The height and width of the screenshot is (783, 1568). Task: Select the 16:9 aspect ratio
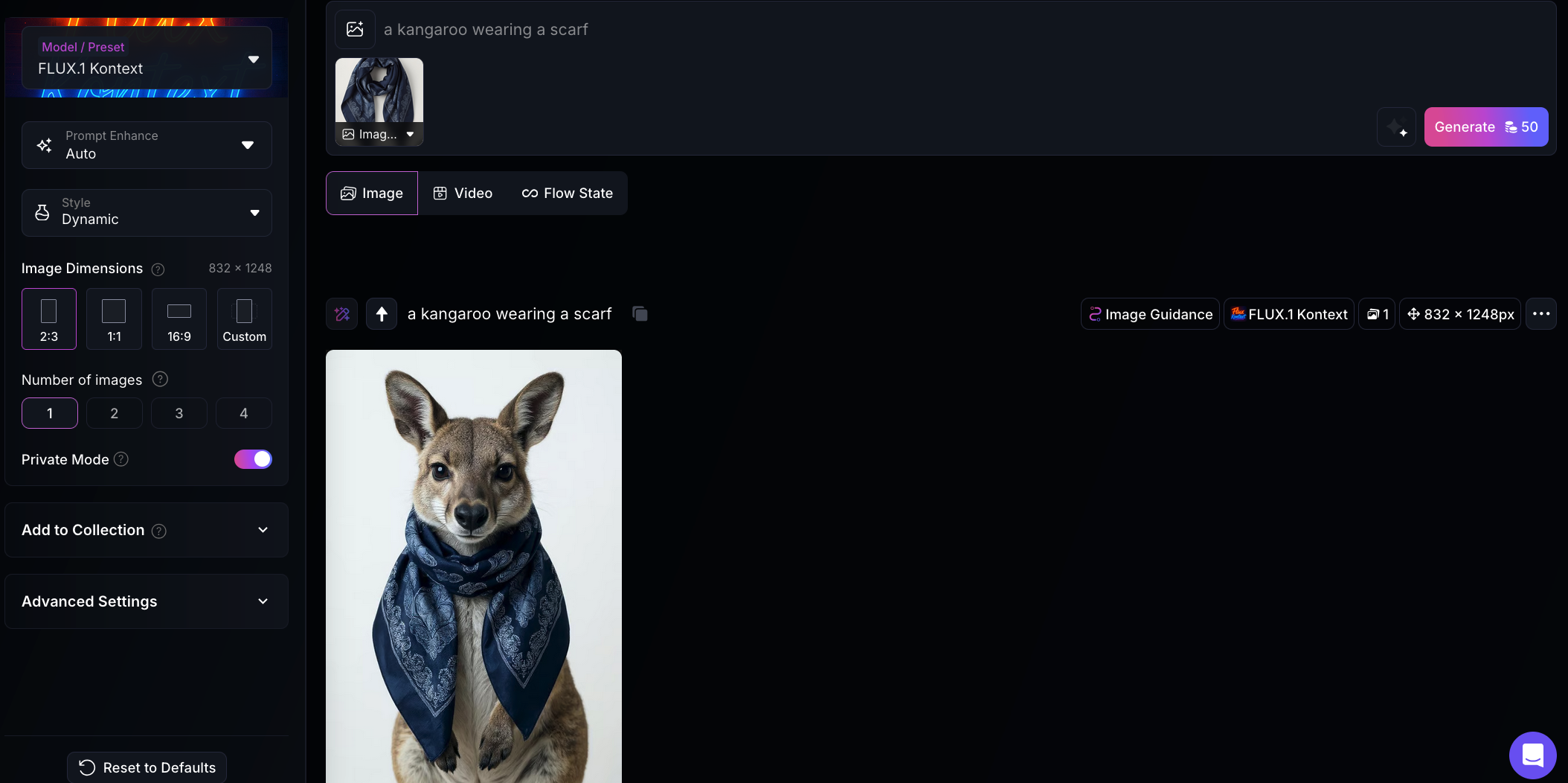pos(179,319)
